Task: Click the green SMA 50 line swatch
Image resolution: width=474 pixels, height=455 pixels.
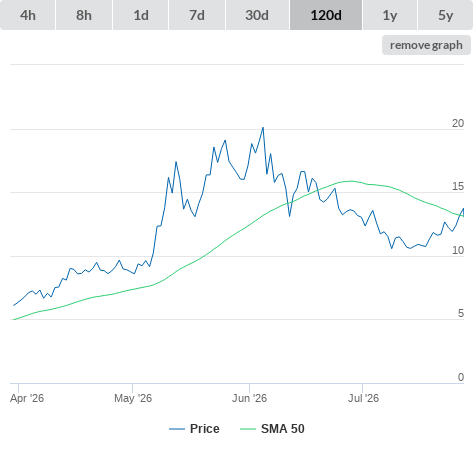Action: tap(248, 429)
